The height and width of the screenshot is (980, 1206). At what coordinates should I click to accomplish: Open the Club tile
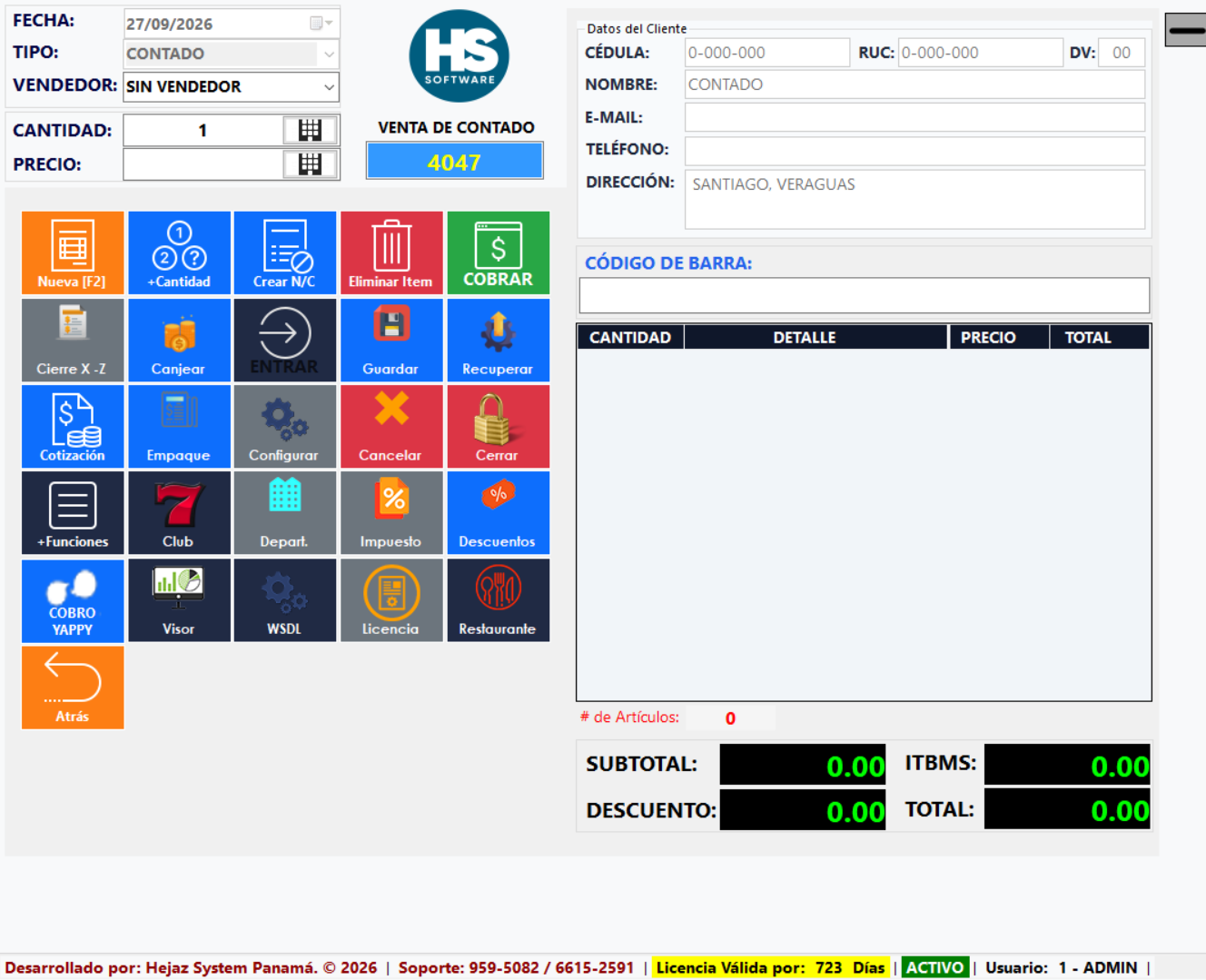coord(179,512)
